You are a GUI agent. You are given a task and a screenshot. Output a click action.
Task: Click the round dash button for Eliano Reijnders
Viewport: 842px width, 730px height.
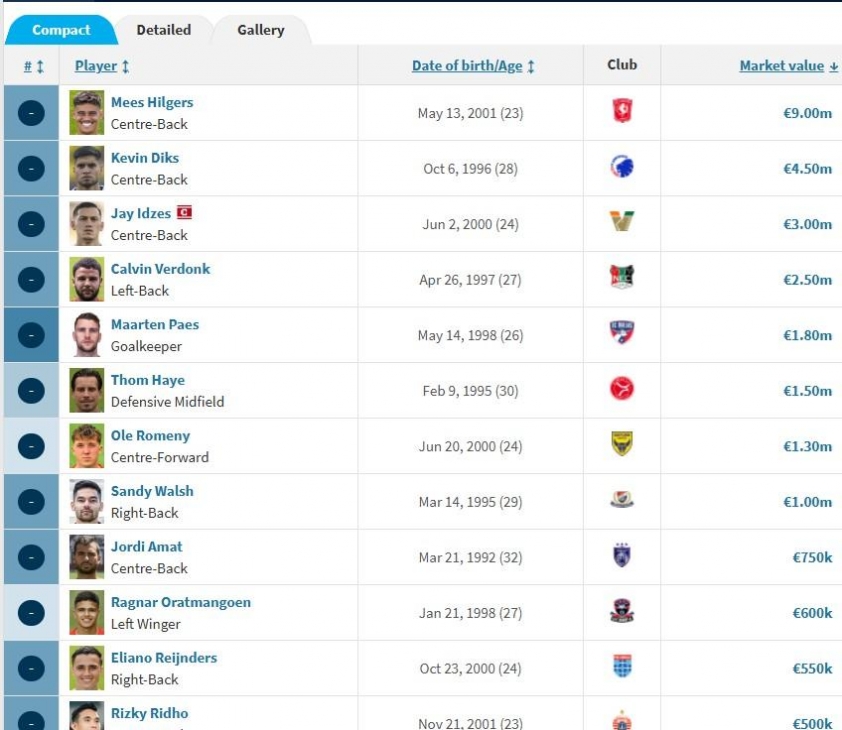(31, 668)
